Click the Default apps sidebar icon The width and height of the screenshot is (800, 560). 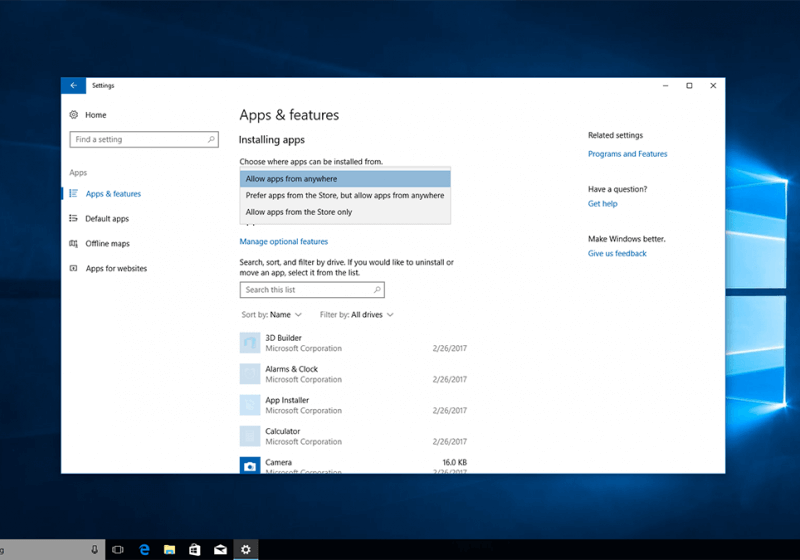(x=73, y=218)
